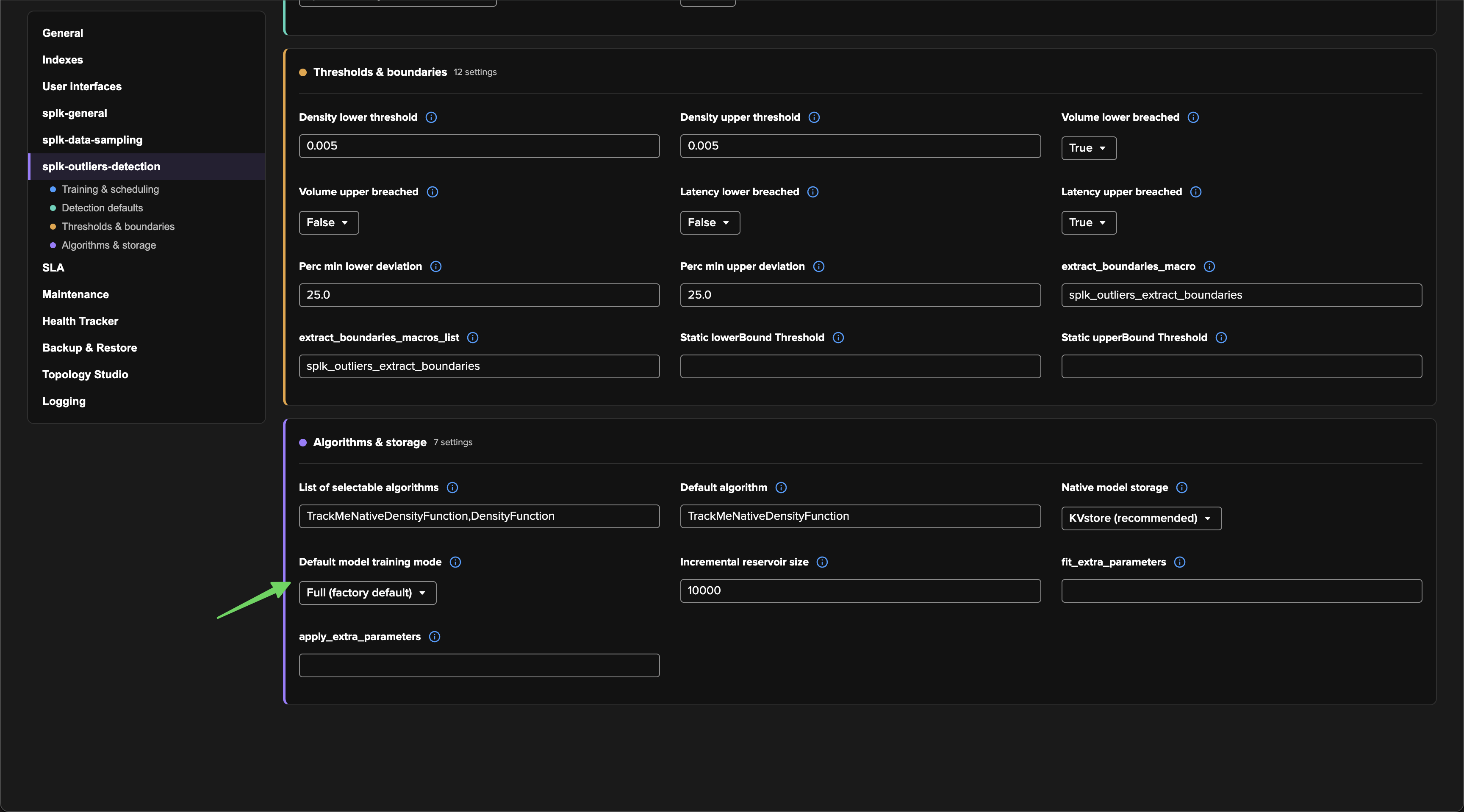The height and width of the screenshot is (812, 1464).
Task: Click info icon next to Density upper threshold
Action: click(814, 117)
